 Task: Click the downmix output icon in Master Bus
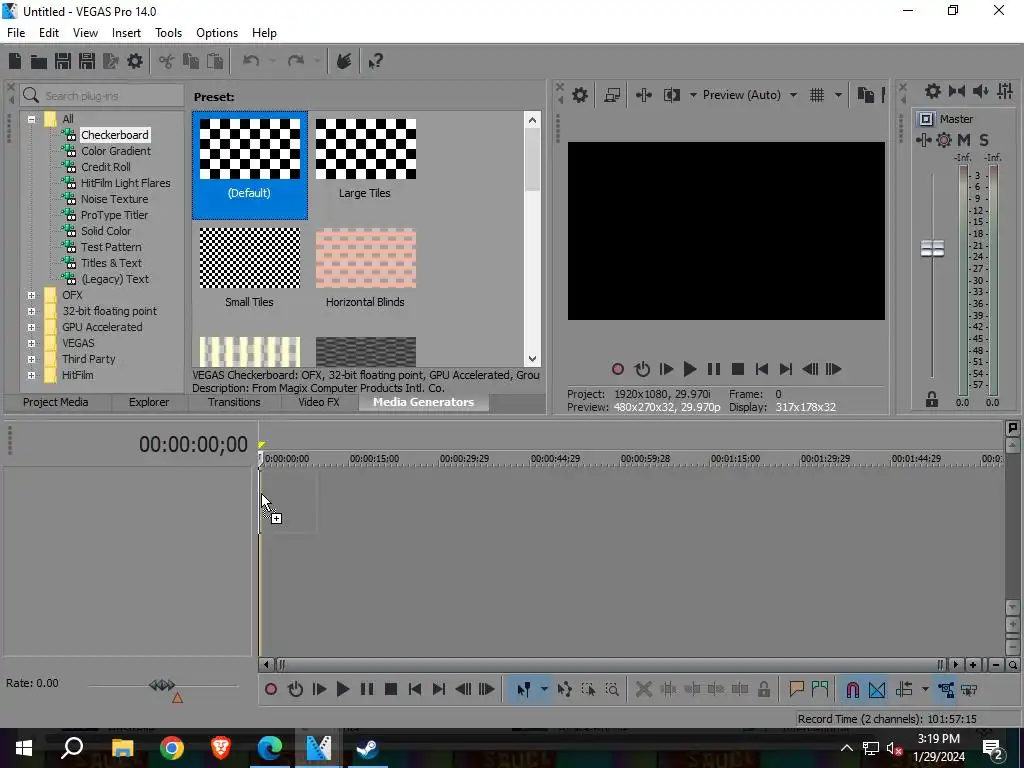(x=957, y=91)
